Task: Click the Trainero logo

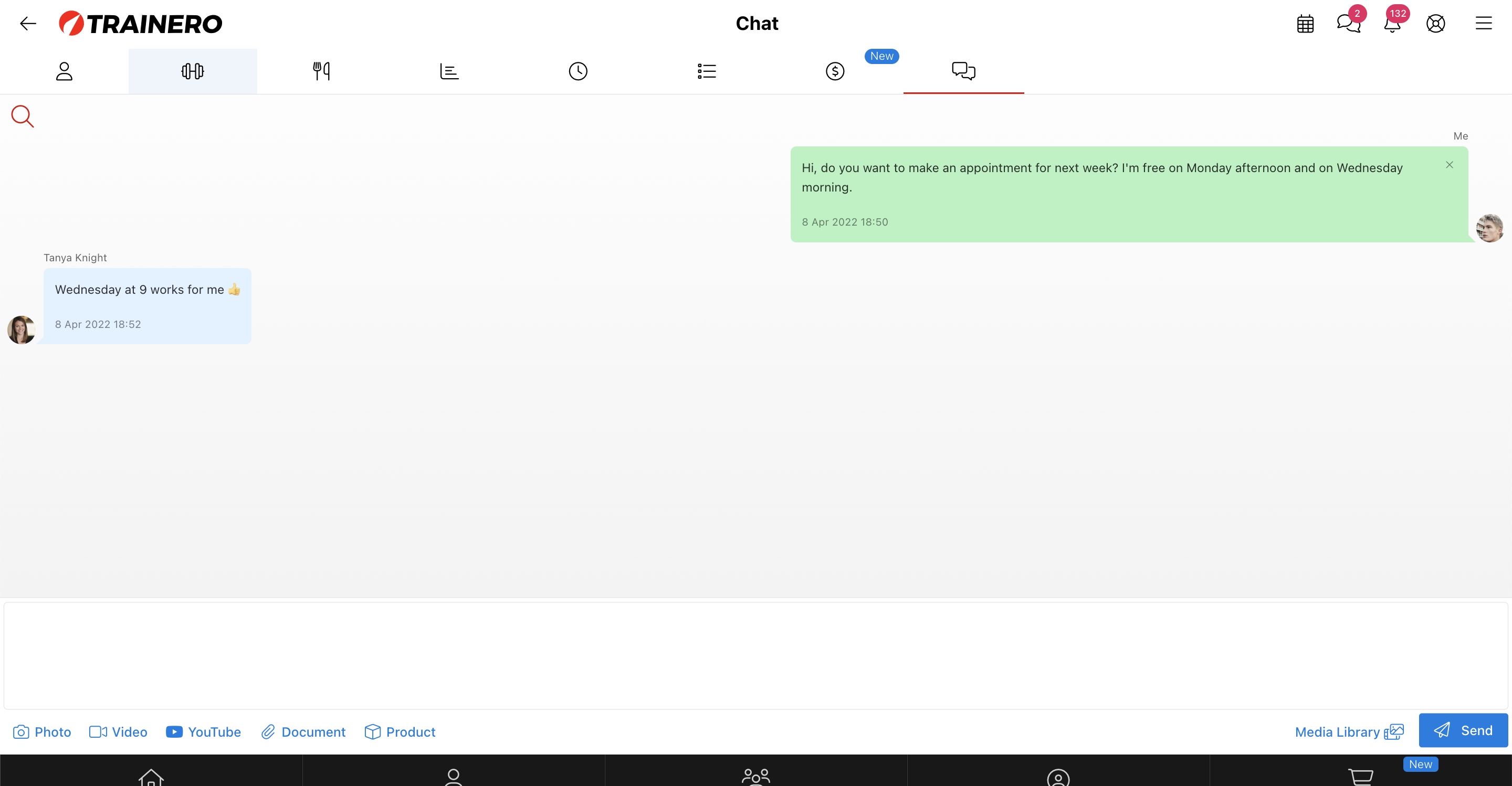Action: tap(141, 24)
